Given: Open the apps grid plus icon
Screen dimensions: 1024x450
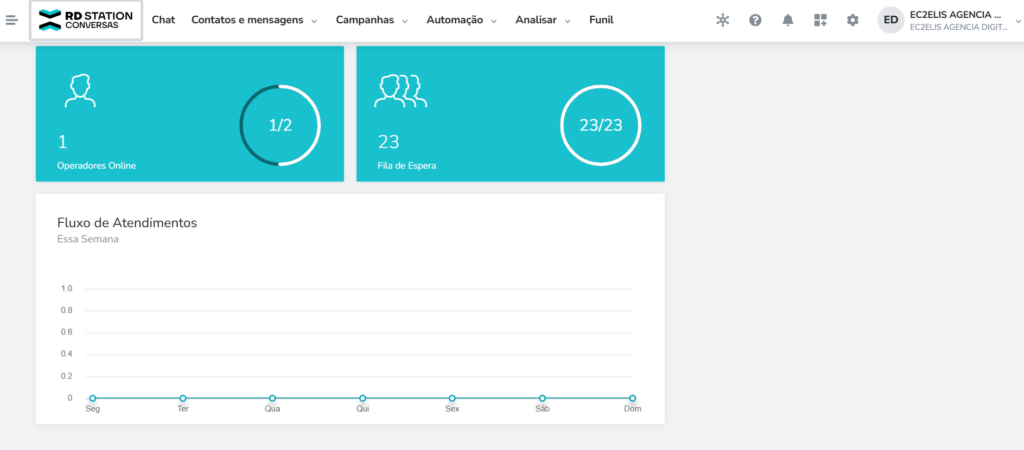Looking at the screenshot, I should pos(820,20).
